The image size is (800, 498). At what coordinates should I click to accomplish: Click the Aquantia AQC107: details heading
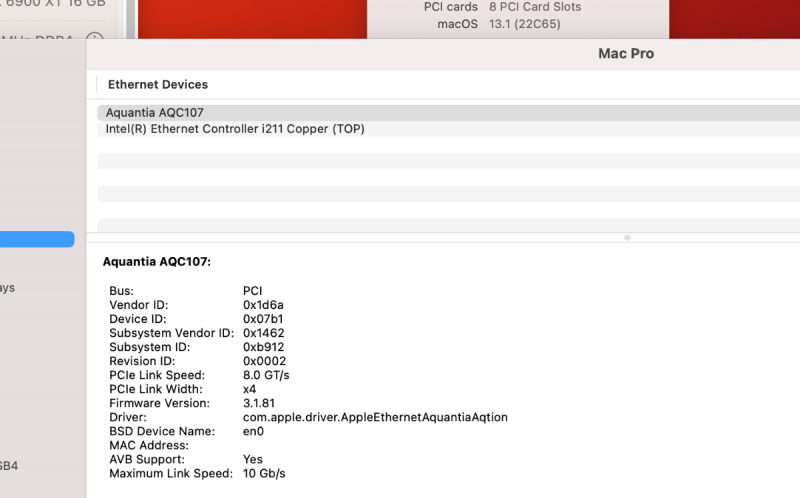coord(157,262)
